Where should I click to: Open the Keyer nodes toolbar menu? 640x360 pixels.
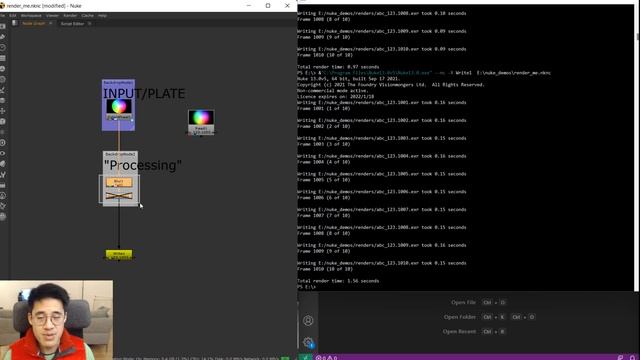(x=3, y=90)
